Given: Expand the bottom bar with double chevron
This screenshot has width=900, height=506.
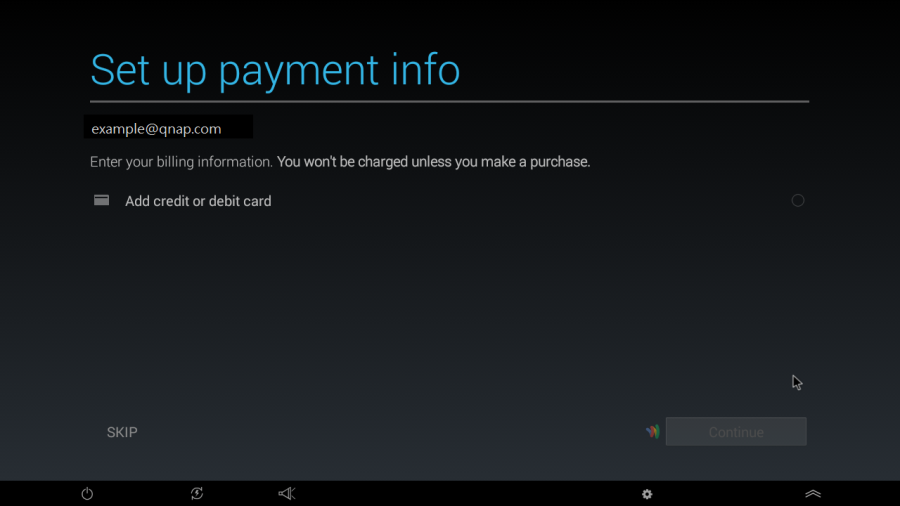Looking at the screenshot, I should click(813, 494).
